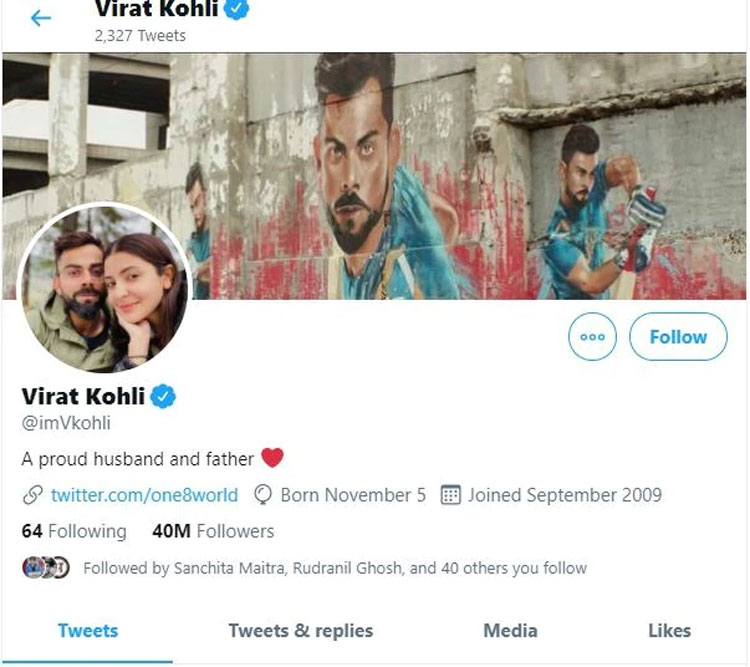Switch to the Likes tab
The image size is (750, 667).
point(669,630)
